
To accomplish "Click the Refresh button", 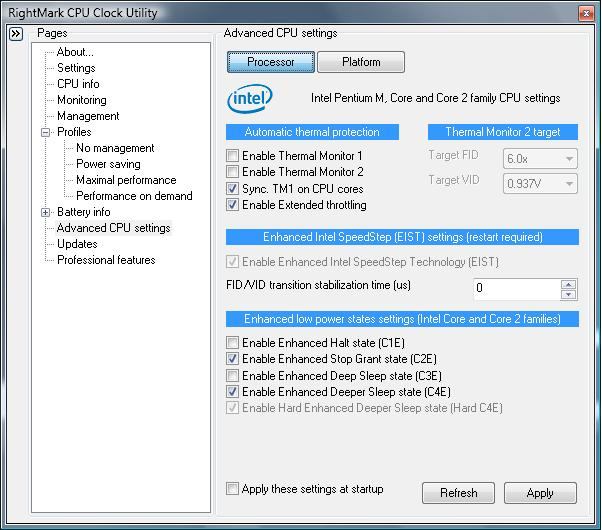I will tap(458, 493).
